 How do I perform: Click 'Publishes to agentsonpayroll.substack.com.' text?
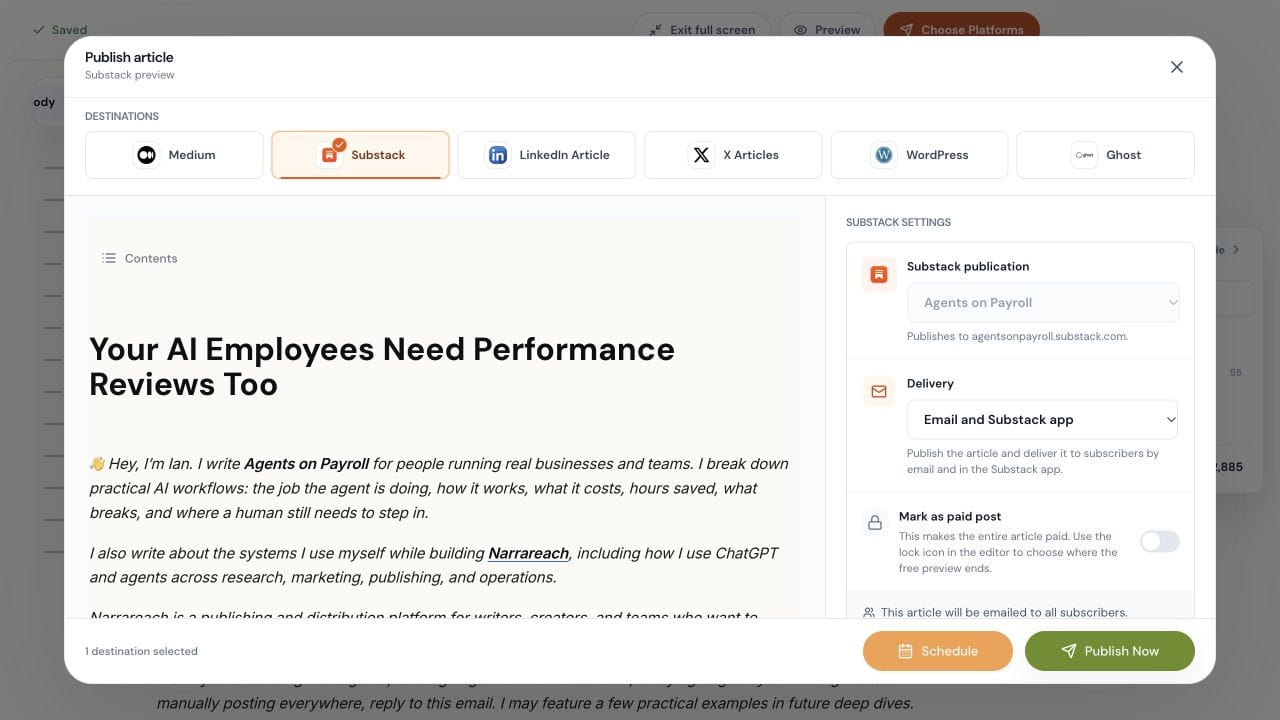[1018, 336]
